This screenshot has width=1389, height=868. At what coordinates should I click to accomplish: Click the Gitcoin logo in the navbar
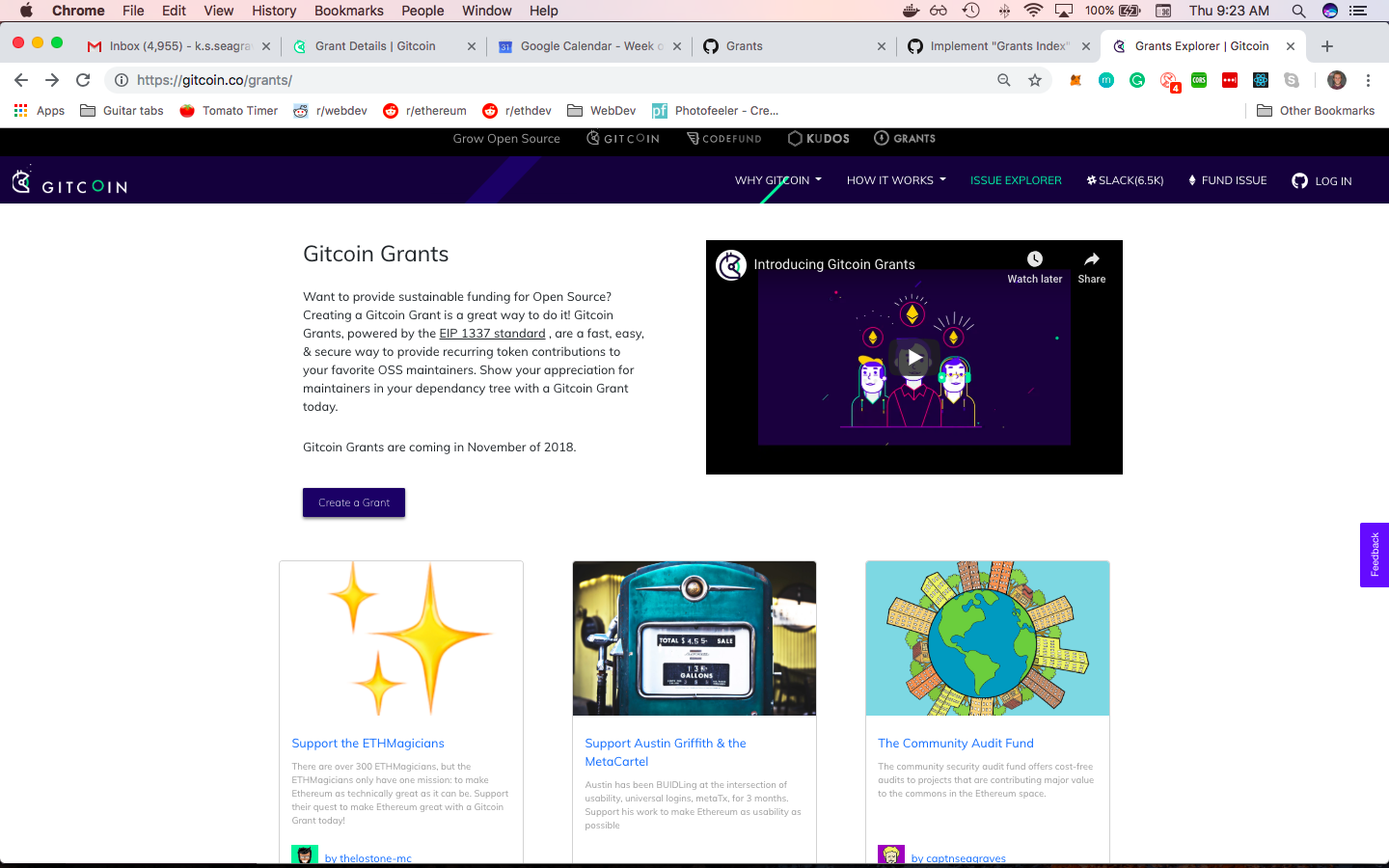pos(68,180)
